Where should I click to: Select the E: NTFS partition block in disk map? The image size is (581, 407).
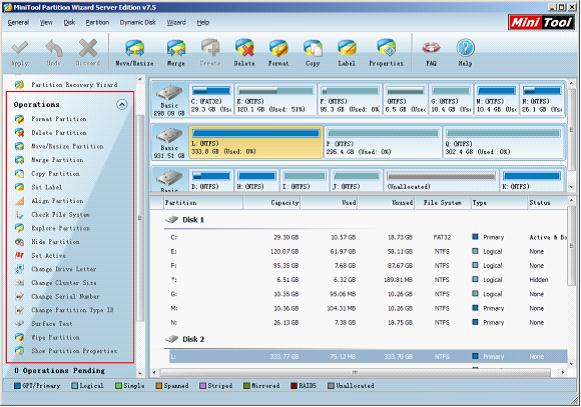coord(276,99)
